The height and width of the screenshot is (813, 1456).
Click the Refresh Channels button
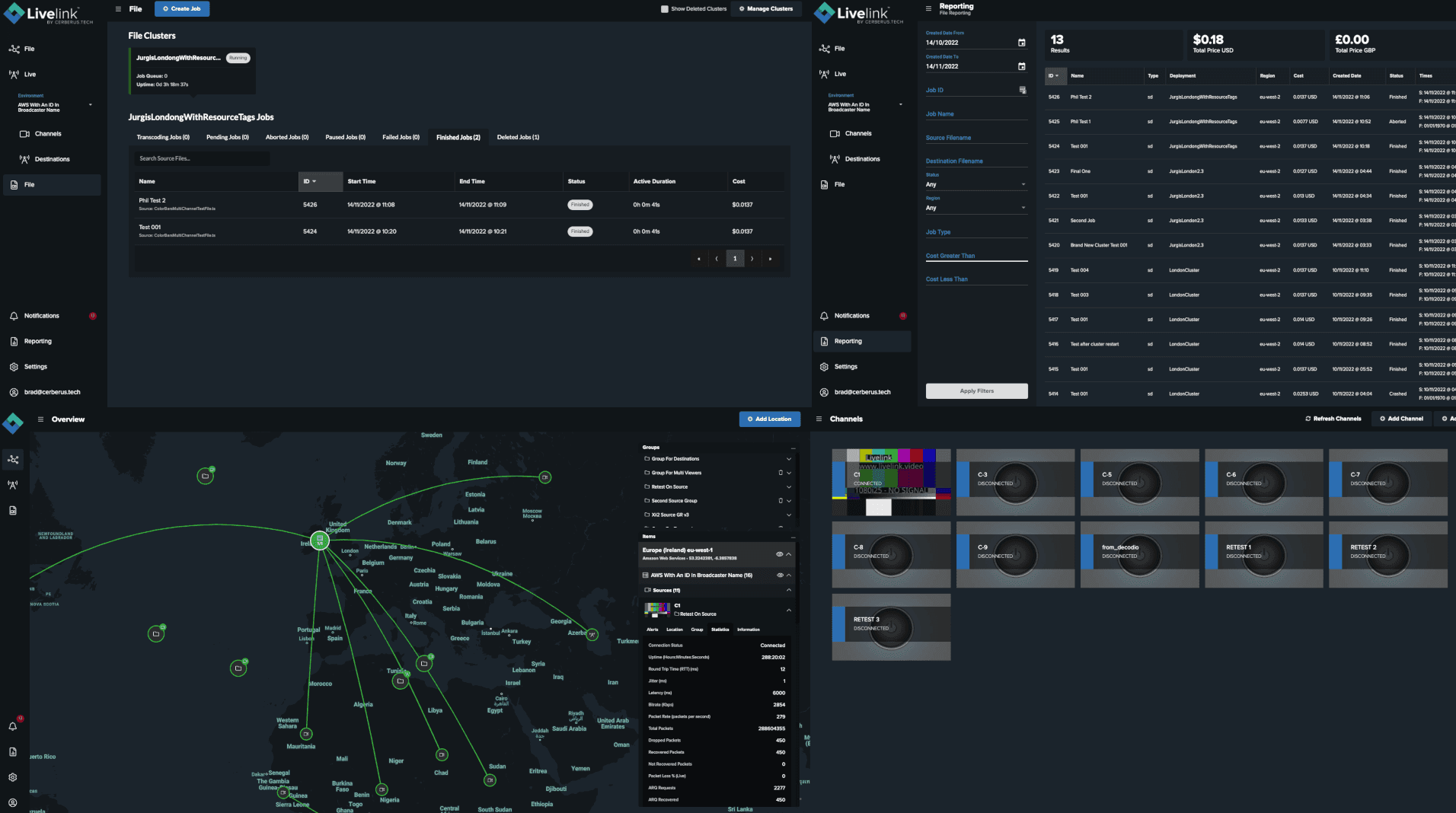pos(1333,419)
